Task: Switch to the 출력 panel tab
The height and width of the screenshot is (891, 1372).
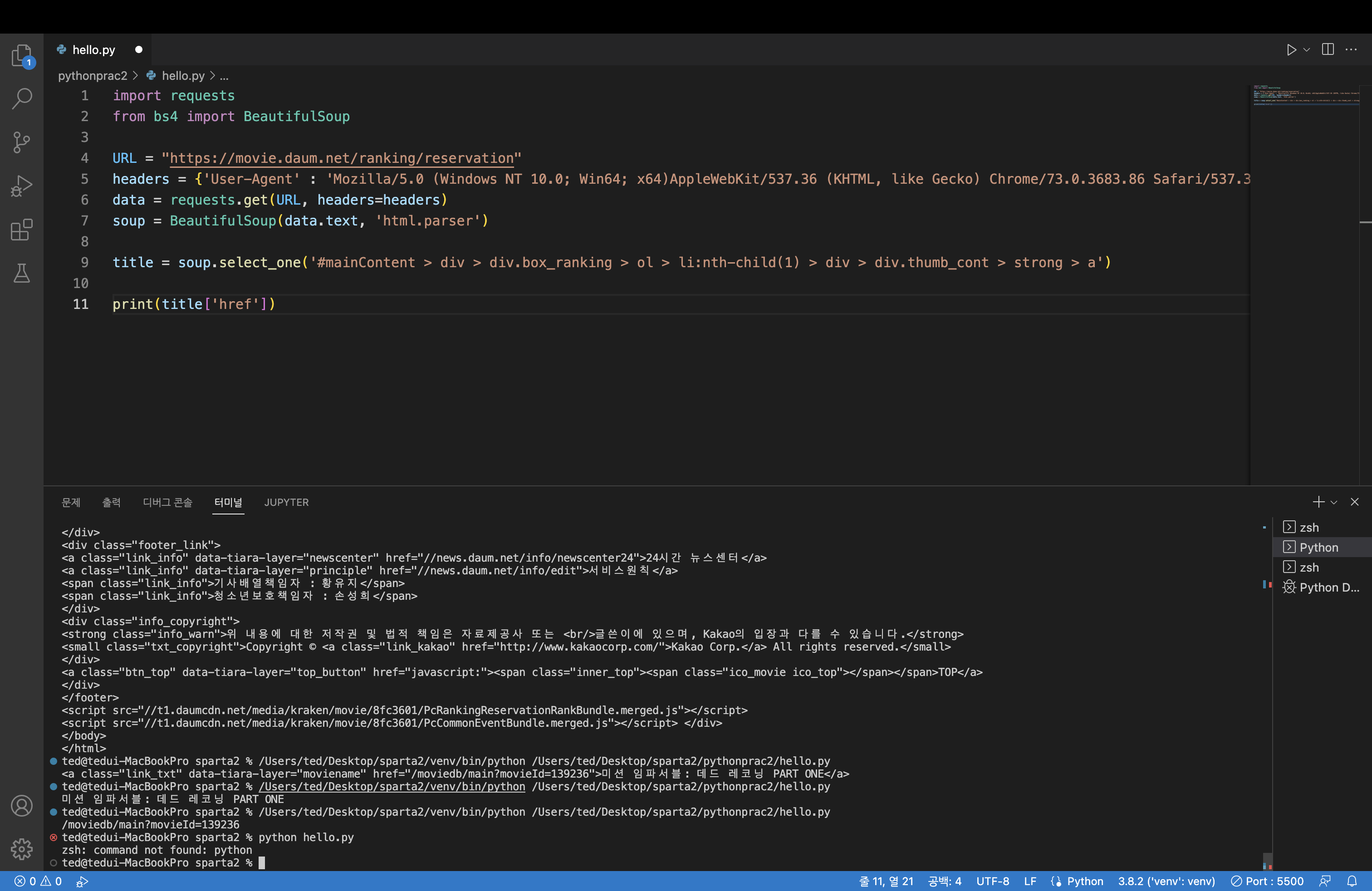Action: [111, 502]
